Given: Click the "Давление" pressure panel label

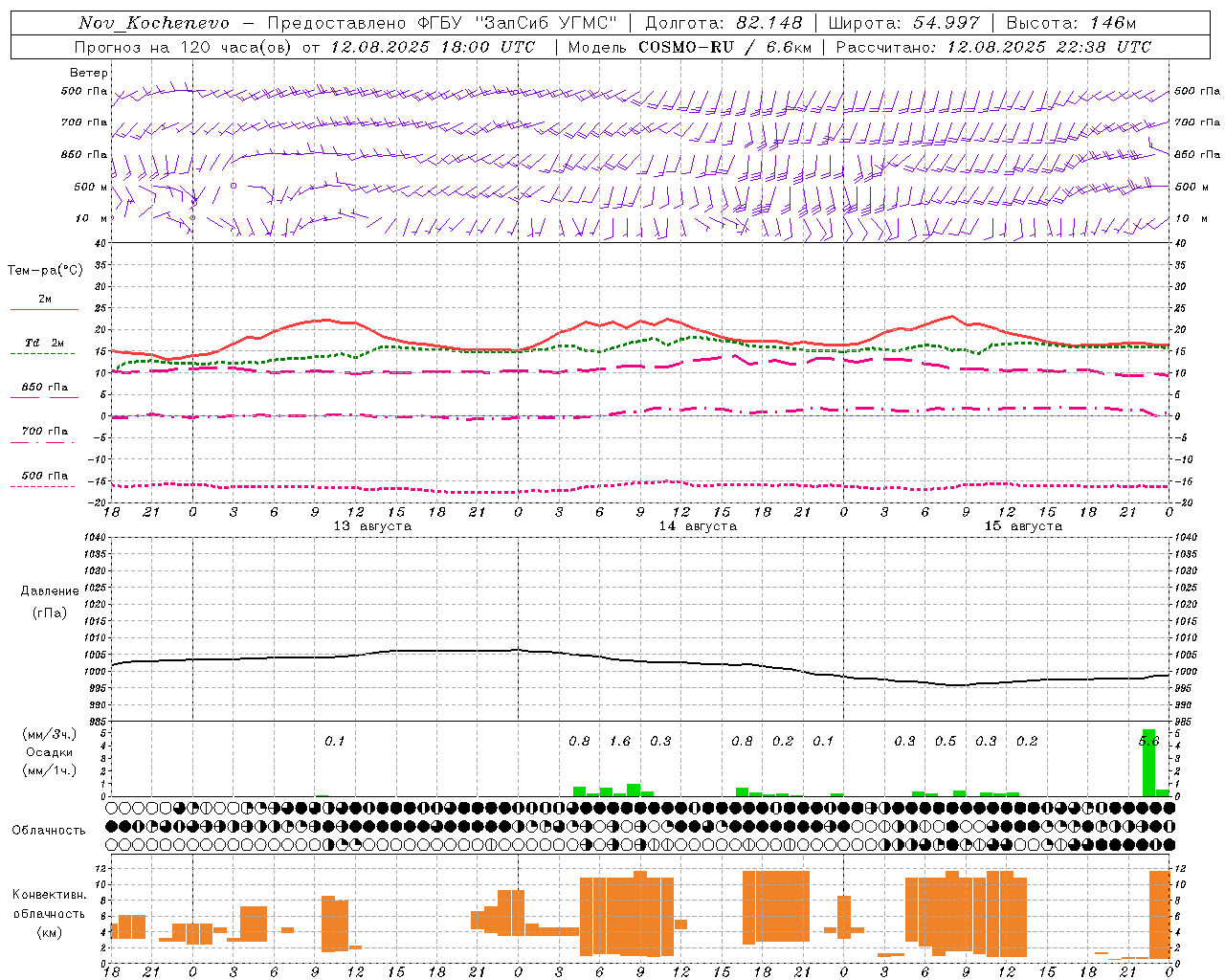Looking at the screenshot, I should point(50,591).
